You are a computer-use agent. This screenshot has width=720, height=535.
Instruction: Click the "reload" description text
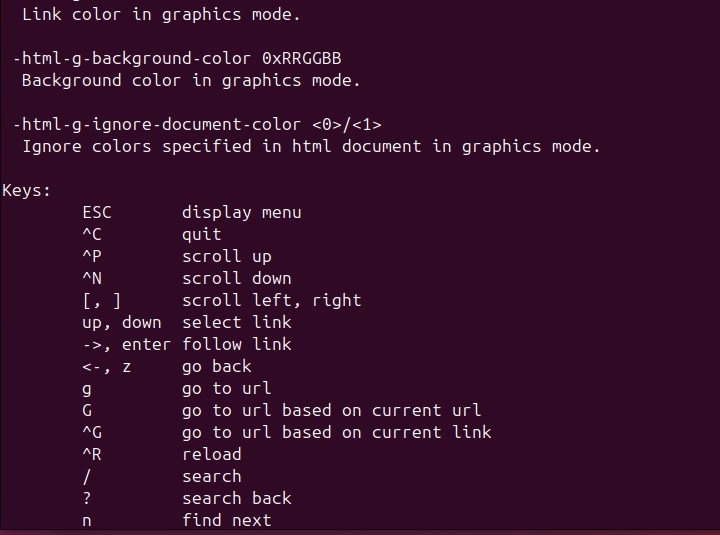click(x=211, y=454)
